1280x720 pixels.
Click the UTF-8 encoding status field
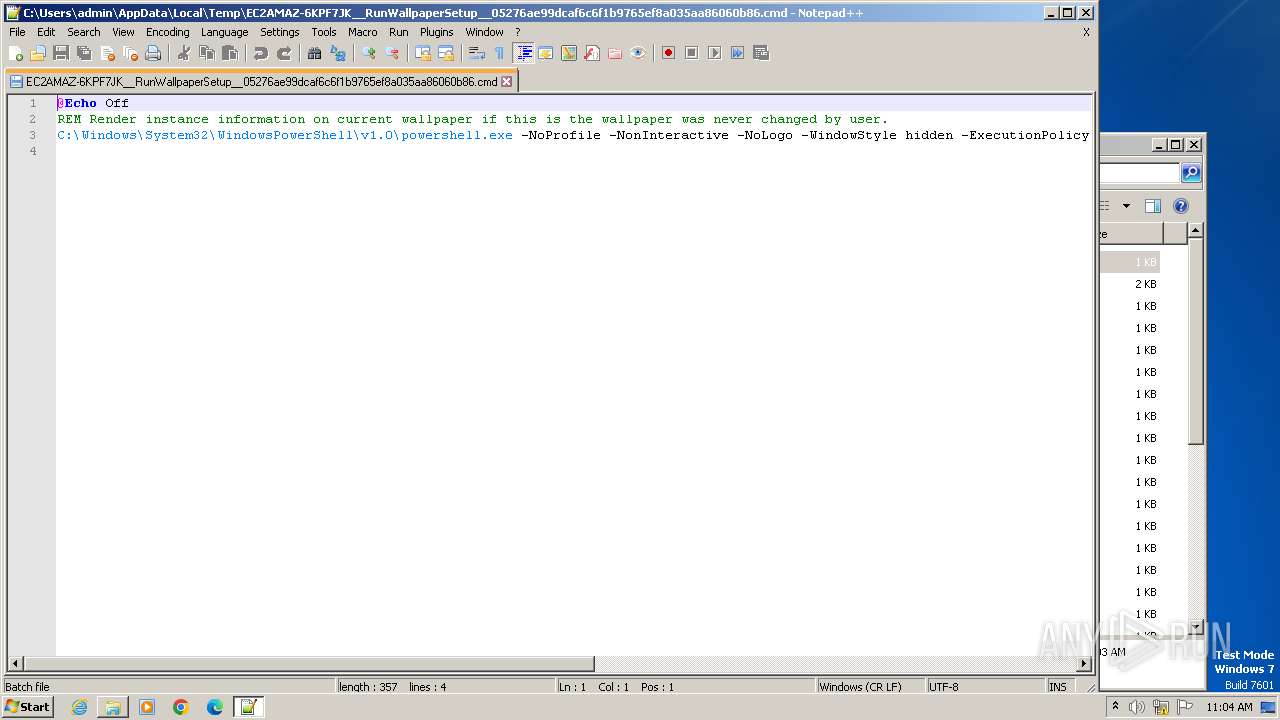[985, 687]
